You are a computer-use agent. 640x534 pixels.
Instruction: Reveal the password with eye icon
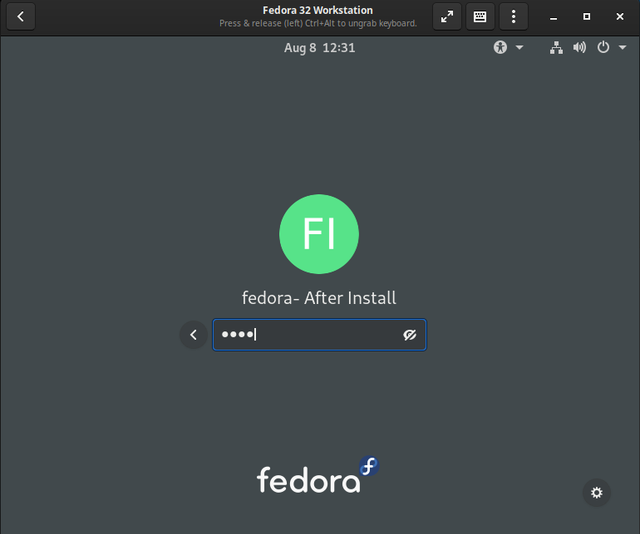[x=409, y=335]
